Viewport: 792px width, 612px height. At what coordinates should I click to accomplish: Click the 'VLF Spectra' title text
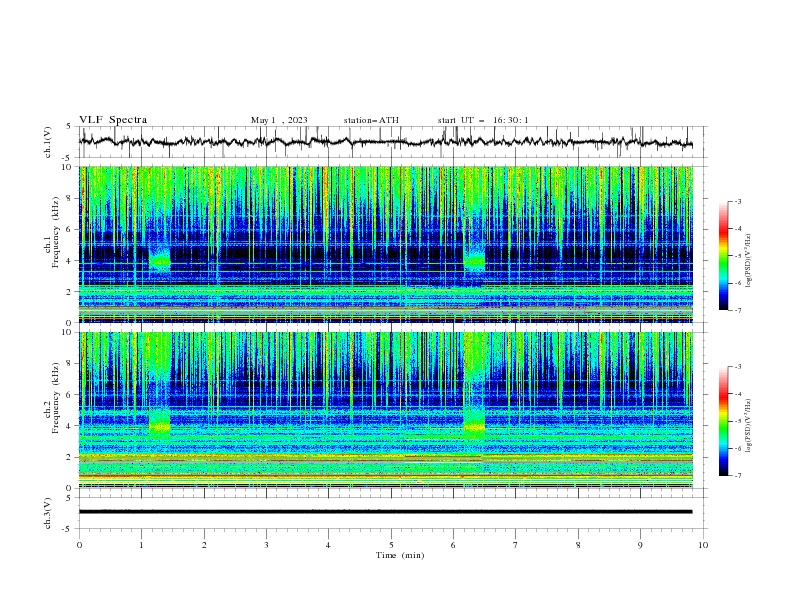tap(113, 120)
